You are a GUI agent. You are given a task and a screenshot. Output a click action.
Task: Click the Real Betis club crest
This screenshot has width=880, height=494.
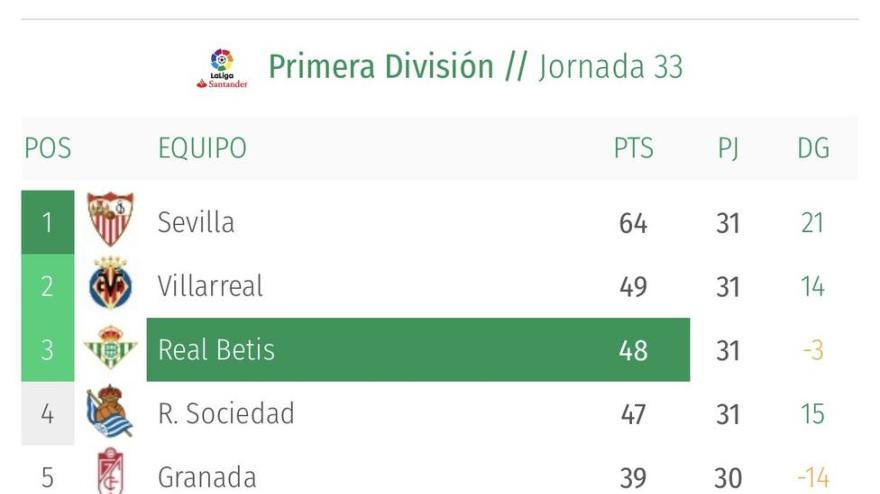tap(110, 349)
